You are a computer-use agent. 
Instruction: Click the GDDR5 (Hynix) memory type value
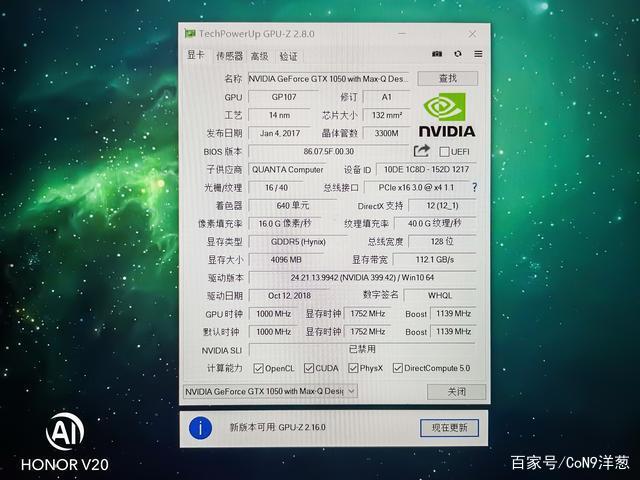298,242
